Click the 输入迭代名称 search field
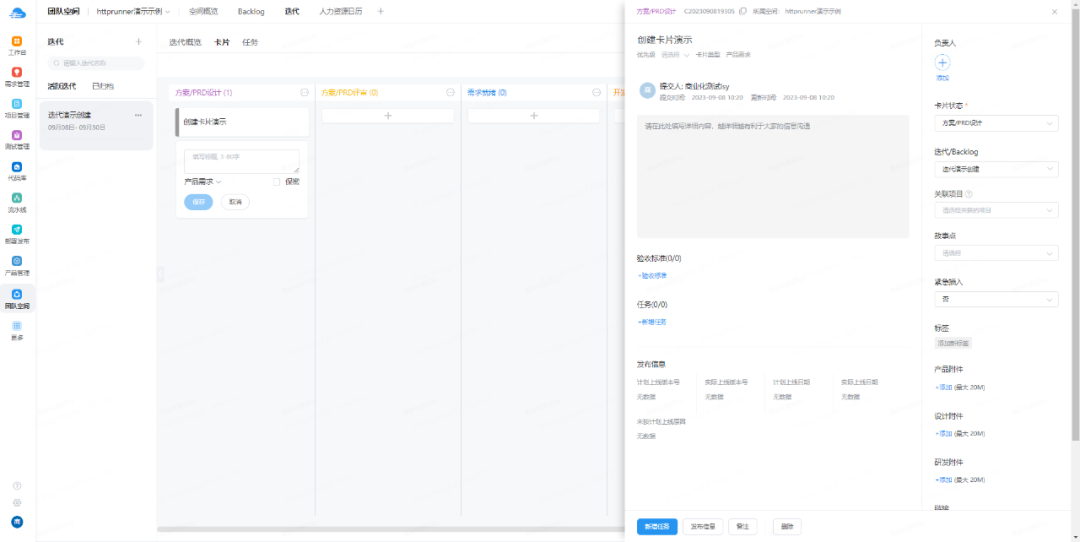Screen dimensions: 1080x542 96,63
